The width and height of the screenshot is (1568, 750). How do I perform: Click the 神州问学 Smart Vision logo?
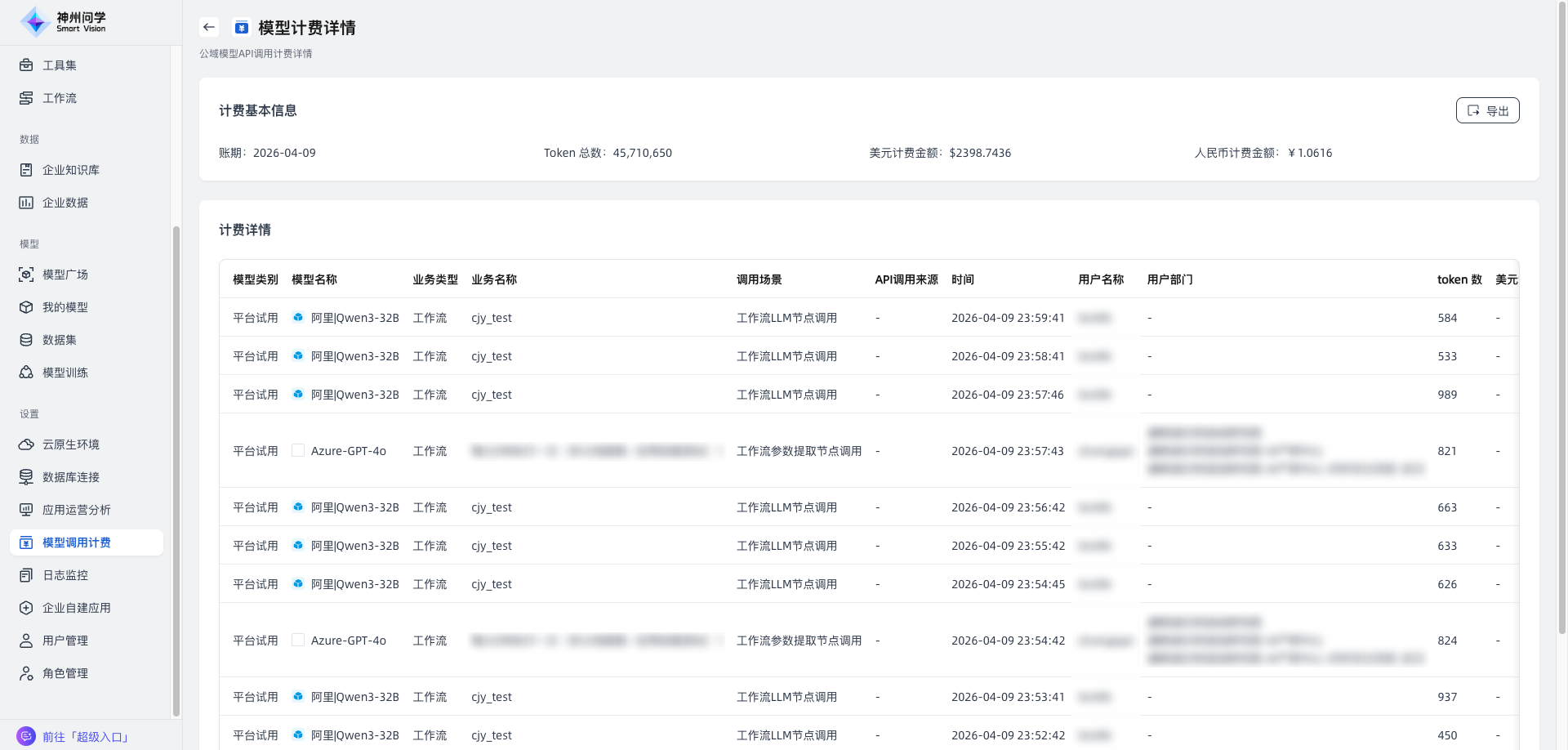(64, 22)
